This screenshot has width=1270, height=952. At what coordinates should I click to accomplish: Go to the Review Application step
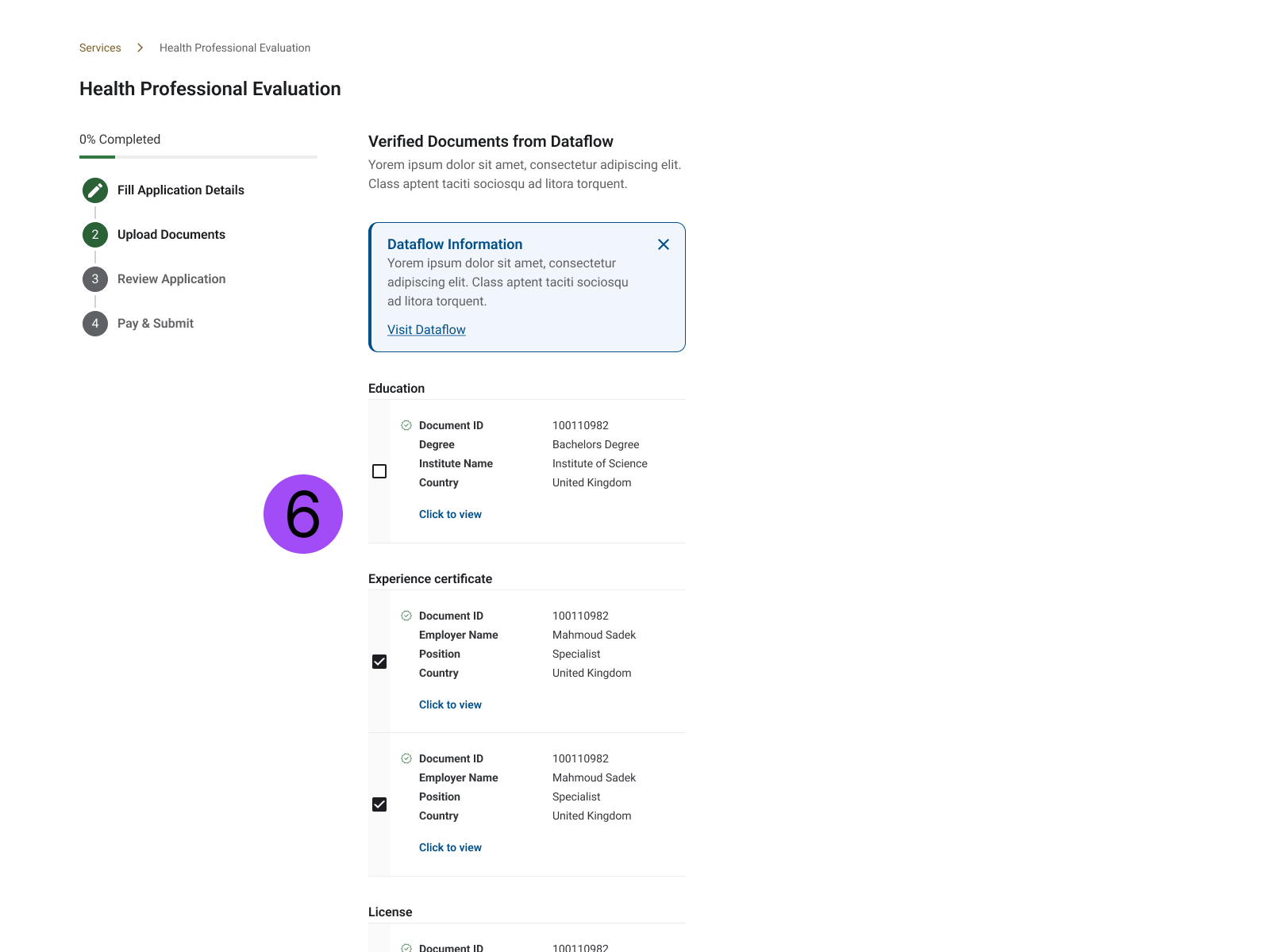171,279
